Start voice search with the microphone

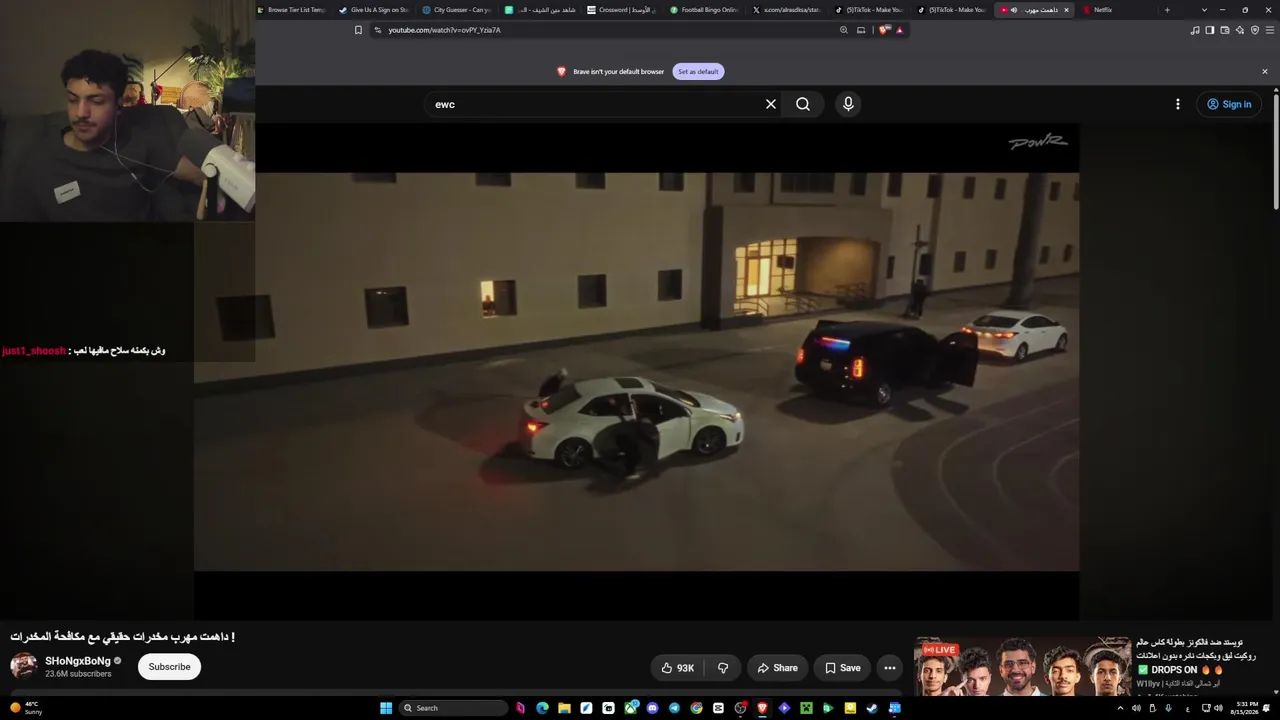848,104
